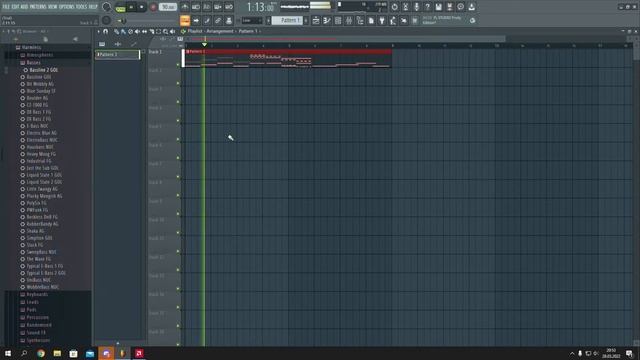Open the PATTERNS menu
640x360 pixels.
click(38, 7)
